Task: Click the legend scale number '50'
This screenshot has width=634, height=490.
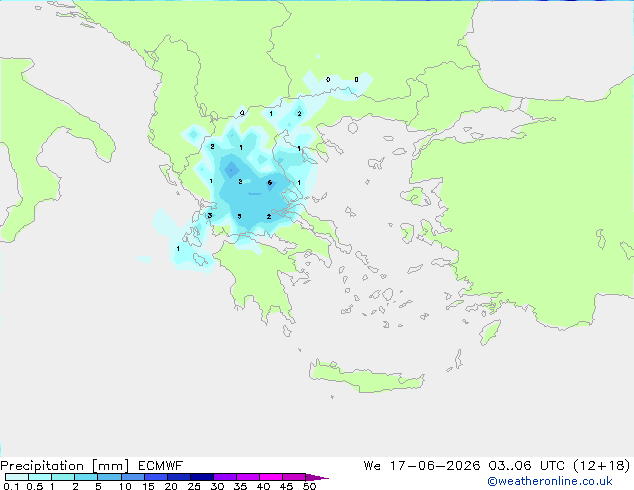Action: click(309, 486)
